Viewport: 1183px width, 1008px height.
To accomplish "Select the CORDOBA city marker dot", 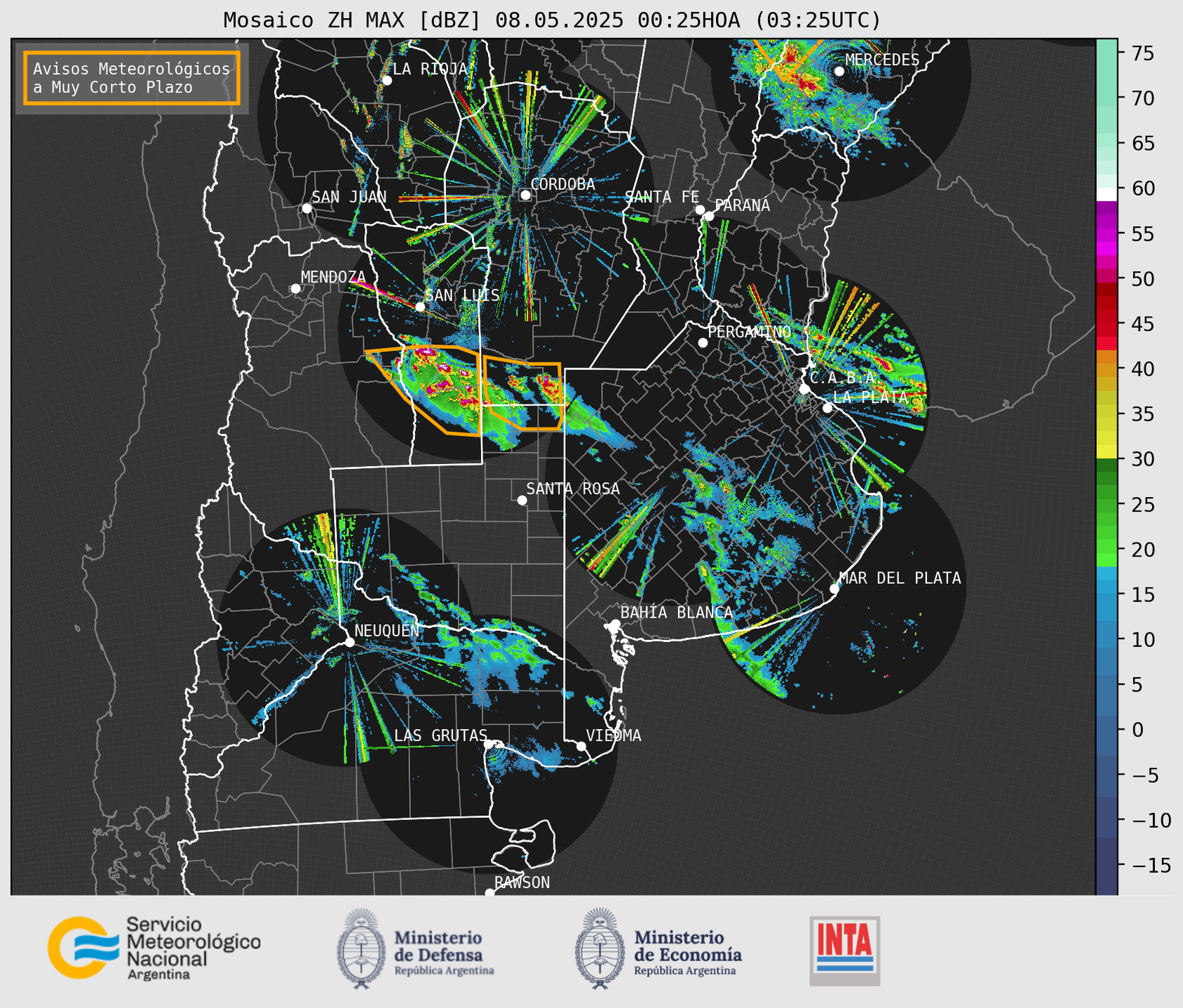I will [525, 195].
